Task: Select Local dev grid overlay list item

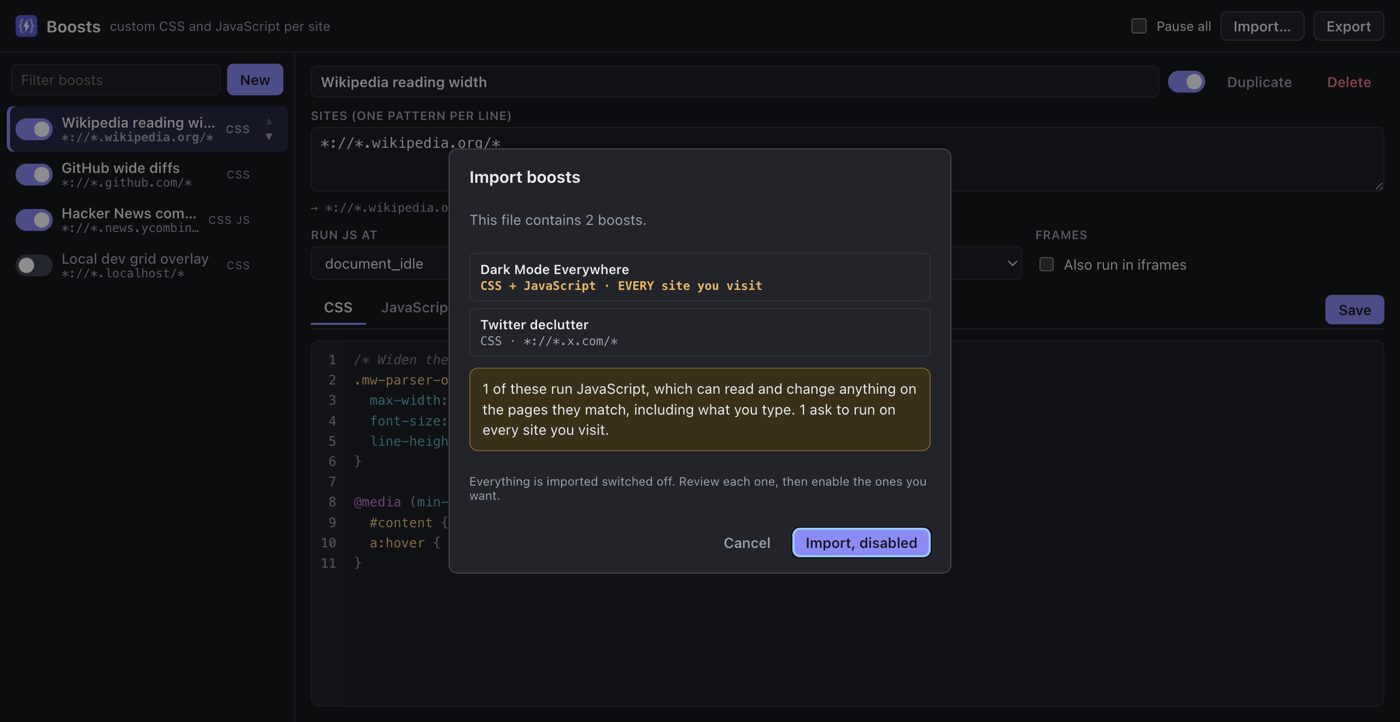Action: tap(148, 265)
